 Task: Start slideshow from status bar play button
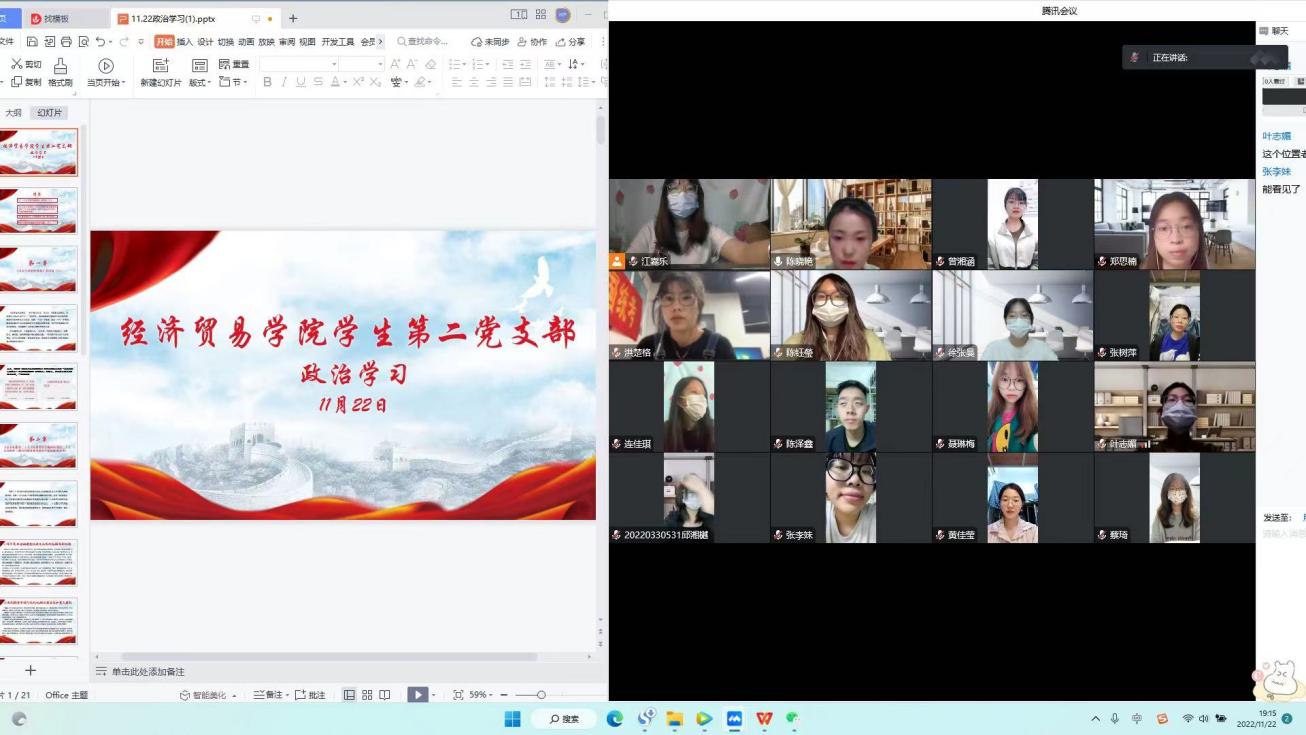(x=417, y=695)
